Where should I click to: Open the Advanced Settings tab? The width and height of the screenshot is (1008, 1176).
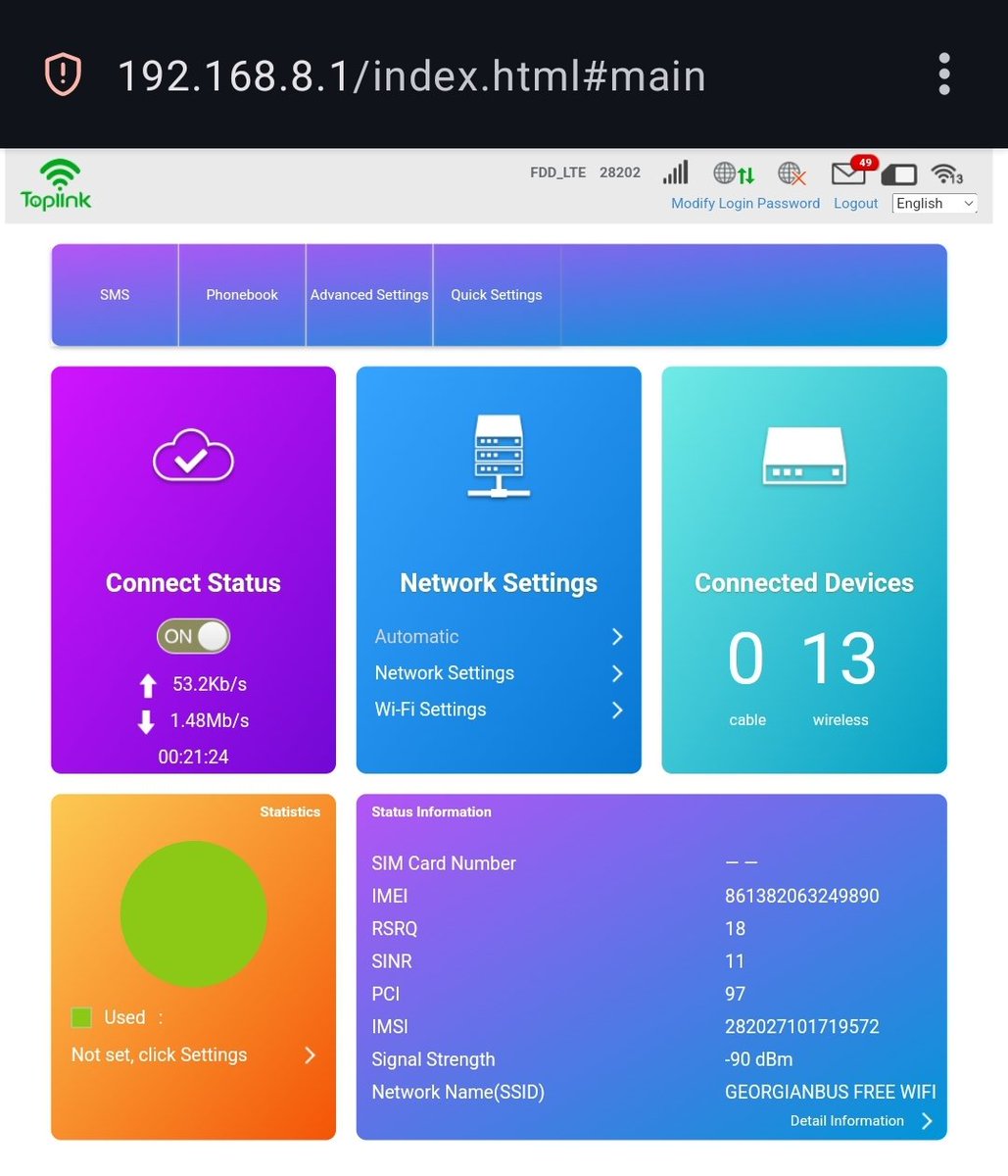(x=369, y=294)
